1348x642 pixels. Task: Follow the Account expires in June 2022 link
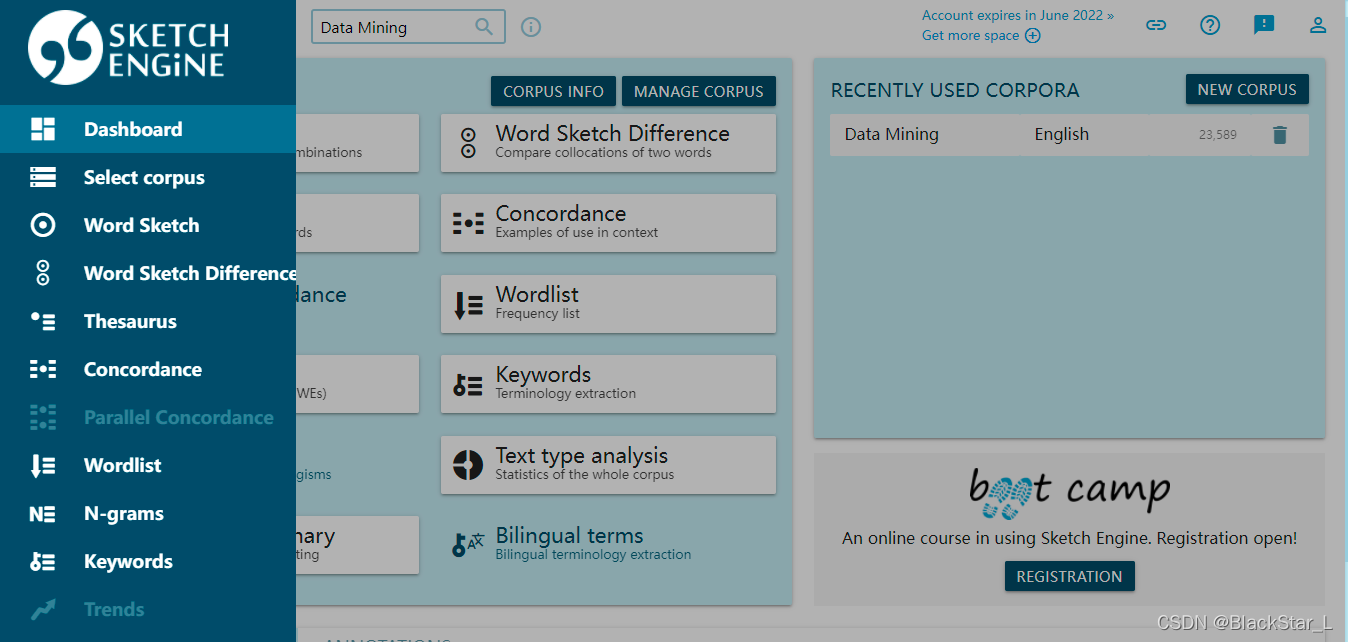[x=1017, y=15]
